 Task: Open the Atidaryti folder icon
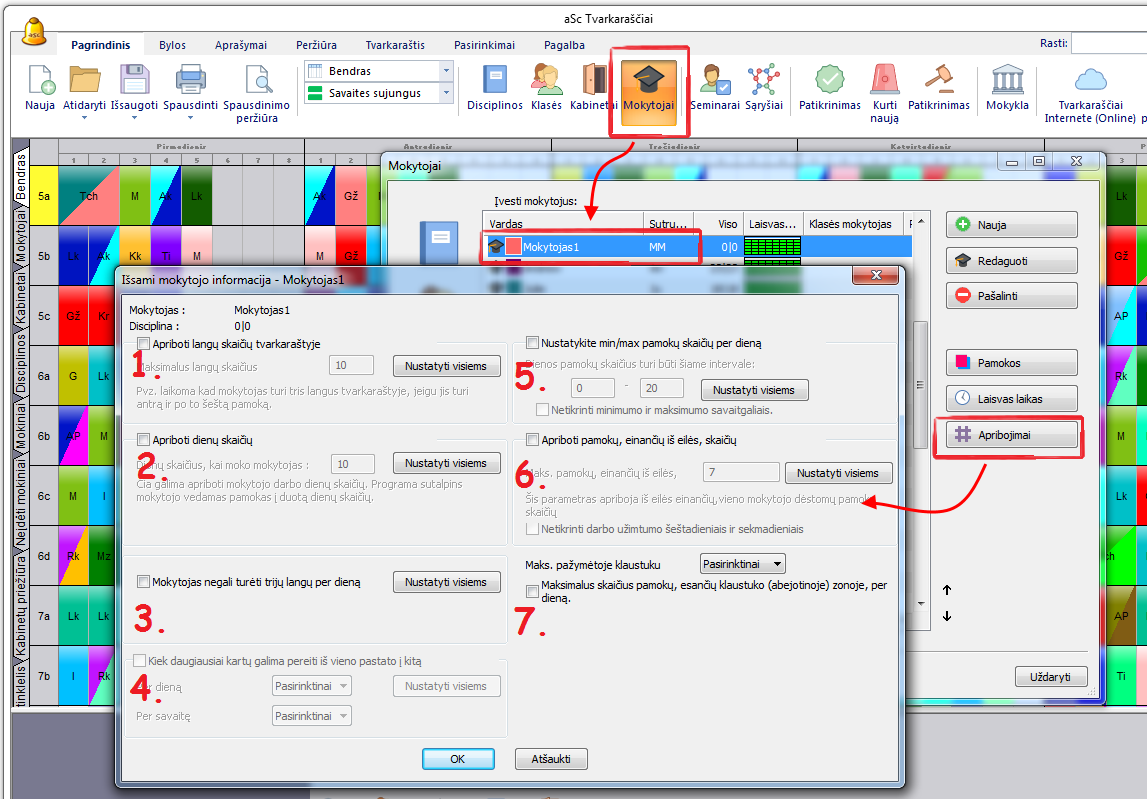[84, 81]
